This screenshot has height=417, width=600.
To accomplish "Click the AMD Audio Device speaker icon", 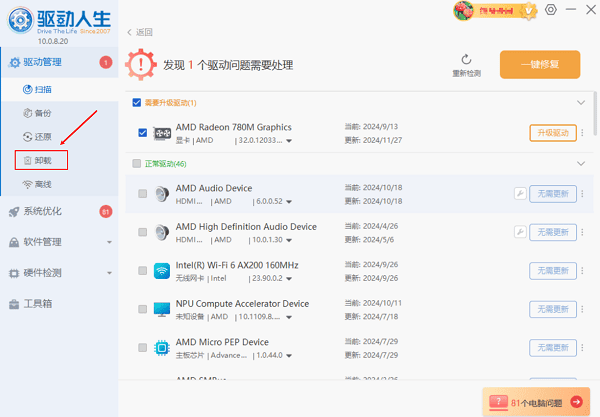I will pos(162,194).
